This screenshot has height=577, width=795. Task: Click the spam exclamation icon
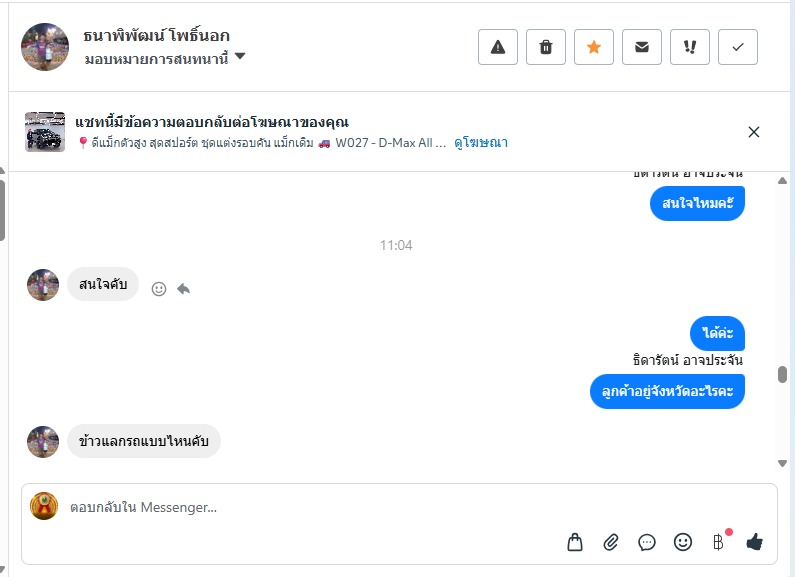[690, 47]
